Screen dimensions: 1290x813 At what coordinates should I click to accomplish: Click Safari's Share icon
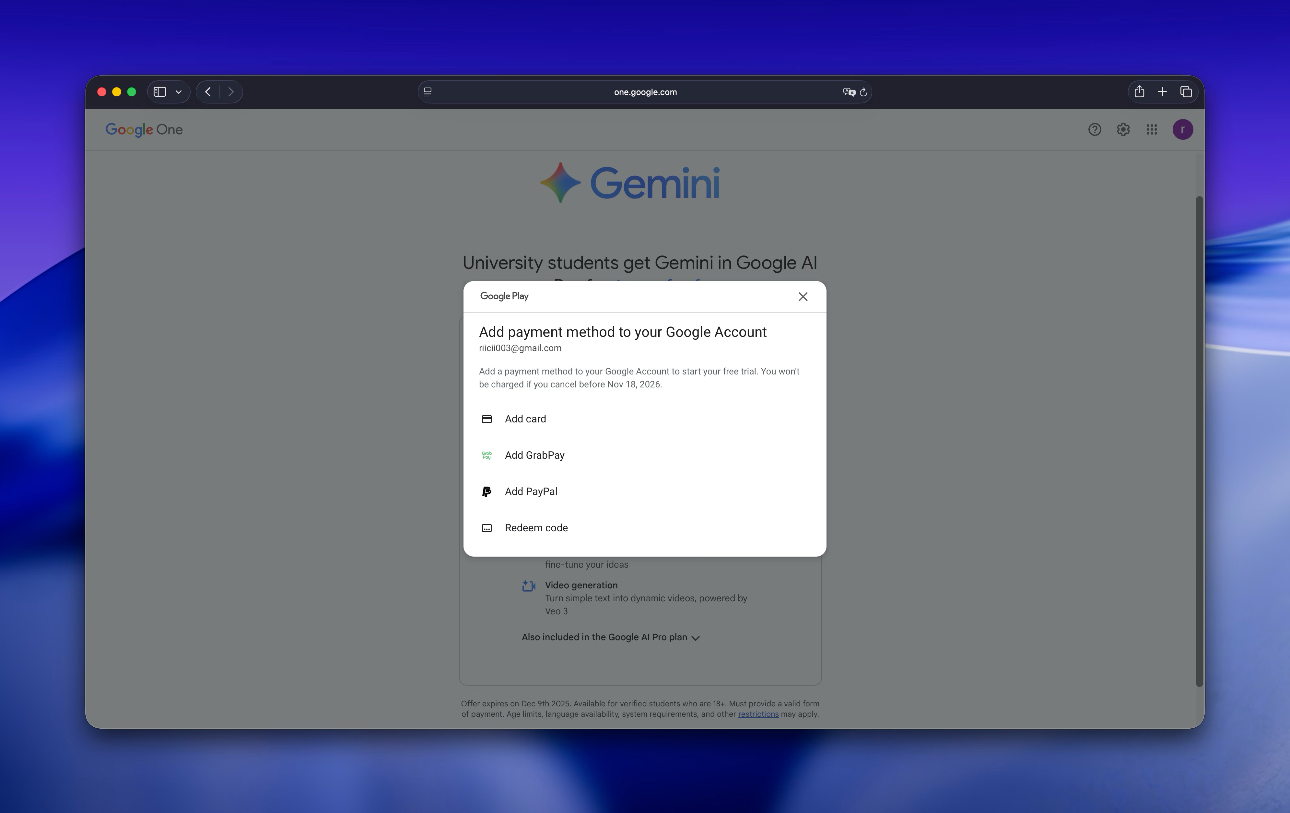tap(1139, 92)
